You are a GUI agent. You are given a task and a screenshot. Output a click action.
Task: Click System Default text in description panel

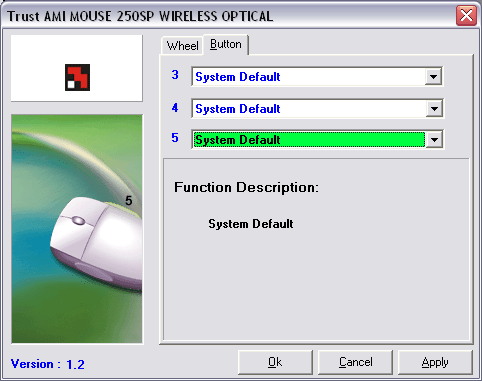(x=251, y=224)
